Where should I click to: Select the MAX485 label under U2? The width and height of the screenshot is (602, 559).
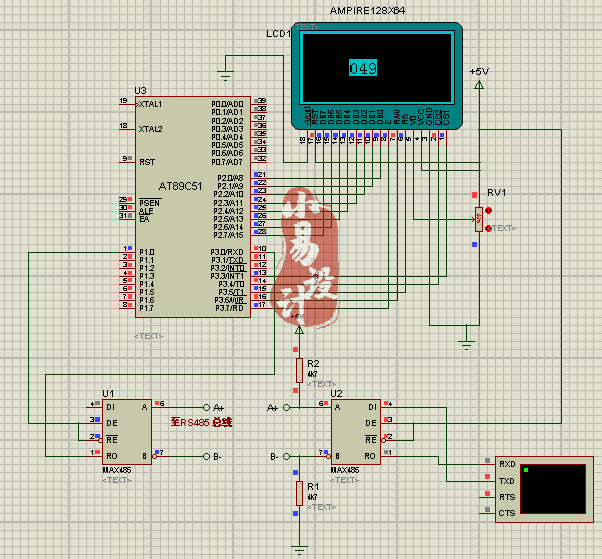(x=345, y=470)
